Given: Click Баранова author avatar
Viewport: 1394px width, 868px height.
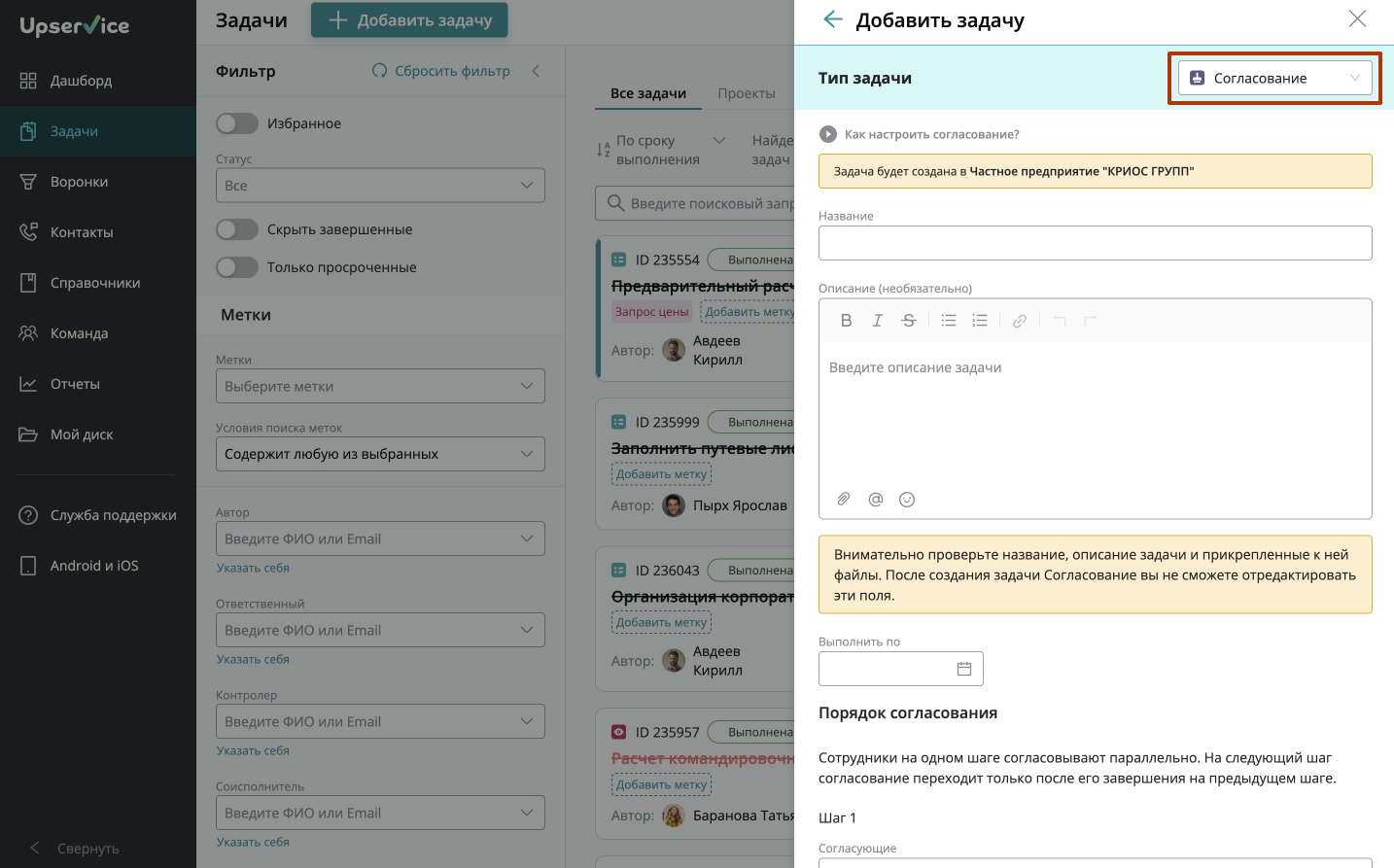Looking at the screenshot, I should (x=674, y=816).
